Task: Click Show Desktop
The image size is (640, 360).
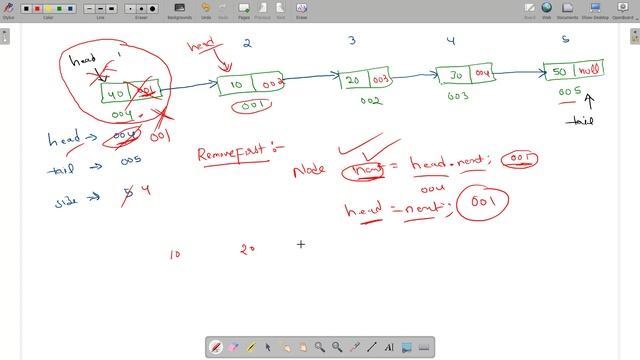Action: coord(595,10)
